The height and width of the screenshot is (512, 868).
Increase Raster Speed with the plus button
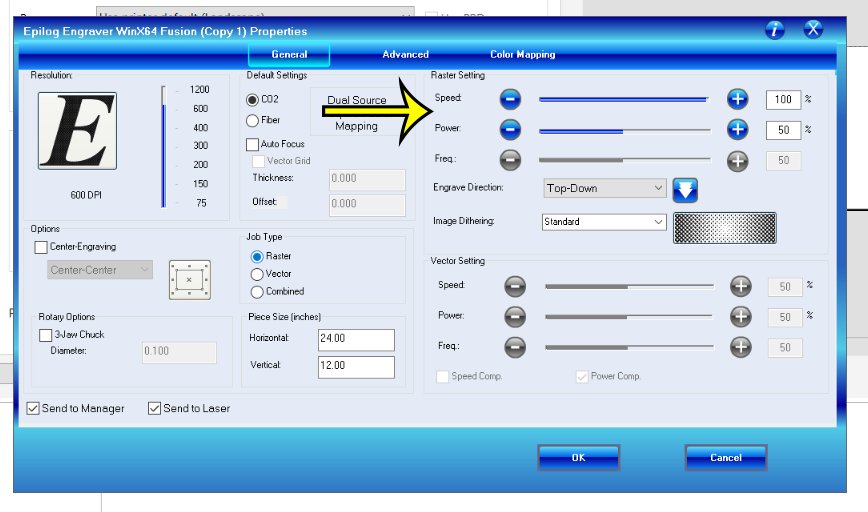coord(737,99)
